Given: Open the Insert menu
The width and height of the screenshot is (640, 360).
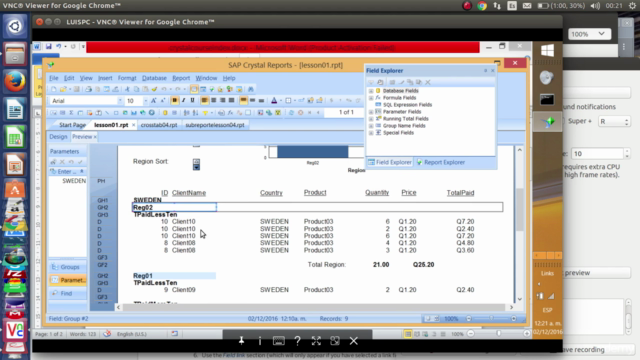Looking at the screenshot, I should tap(105, 78).
